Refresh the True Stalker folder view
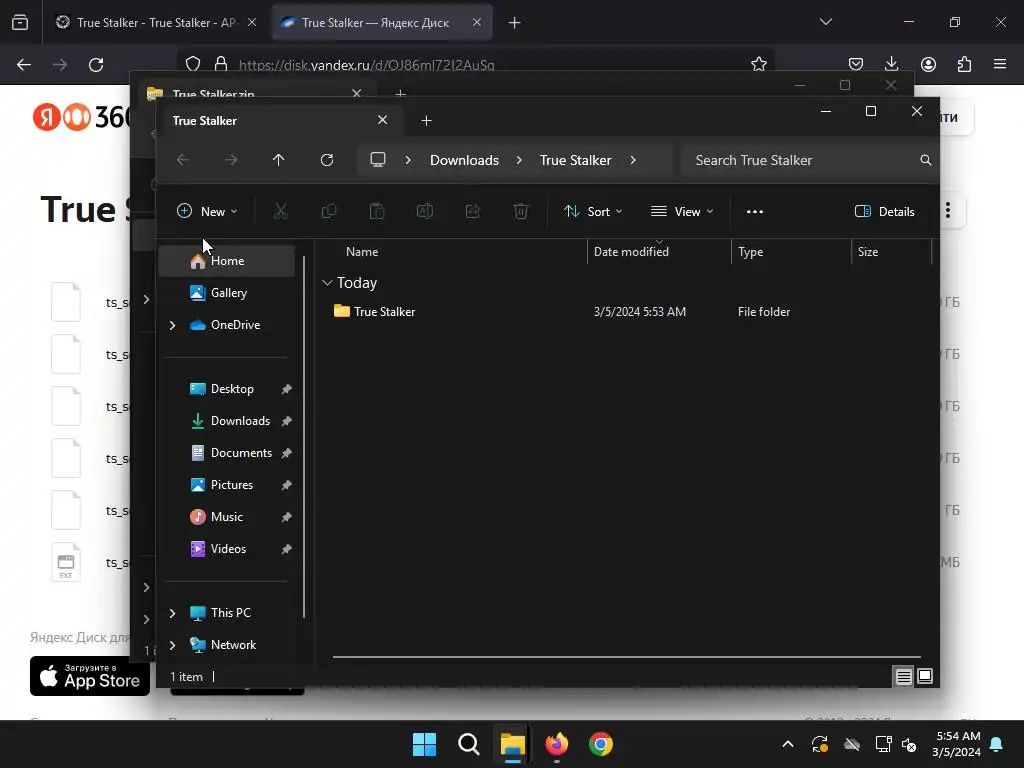 click(x=327, y=160)
